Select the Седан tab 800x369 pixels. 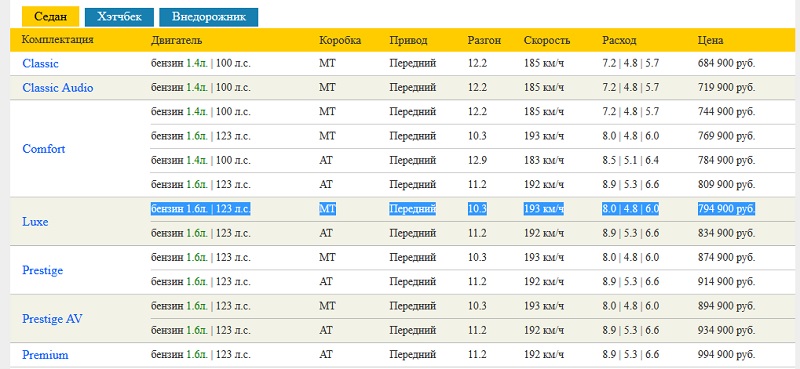pyautogui.click(x=50, y=16)
